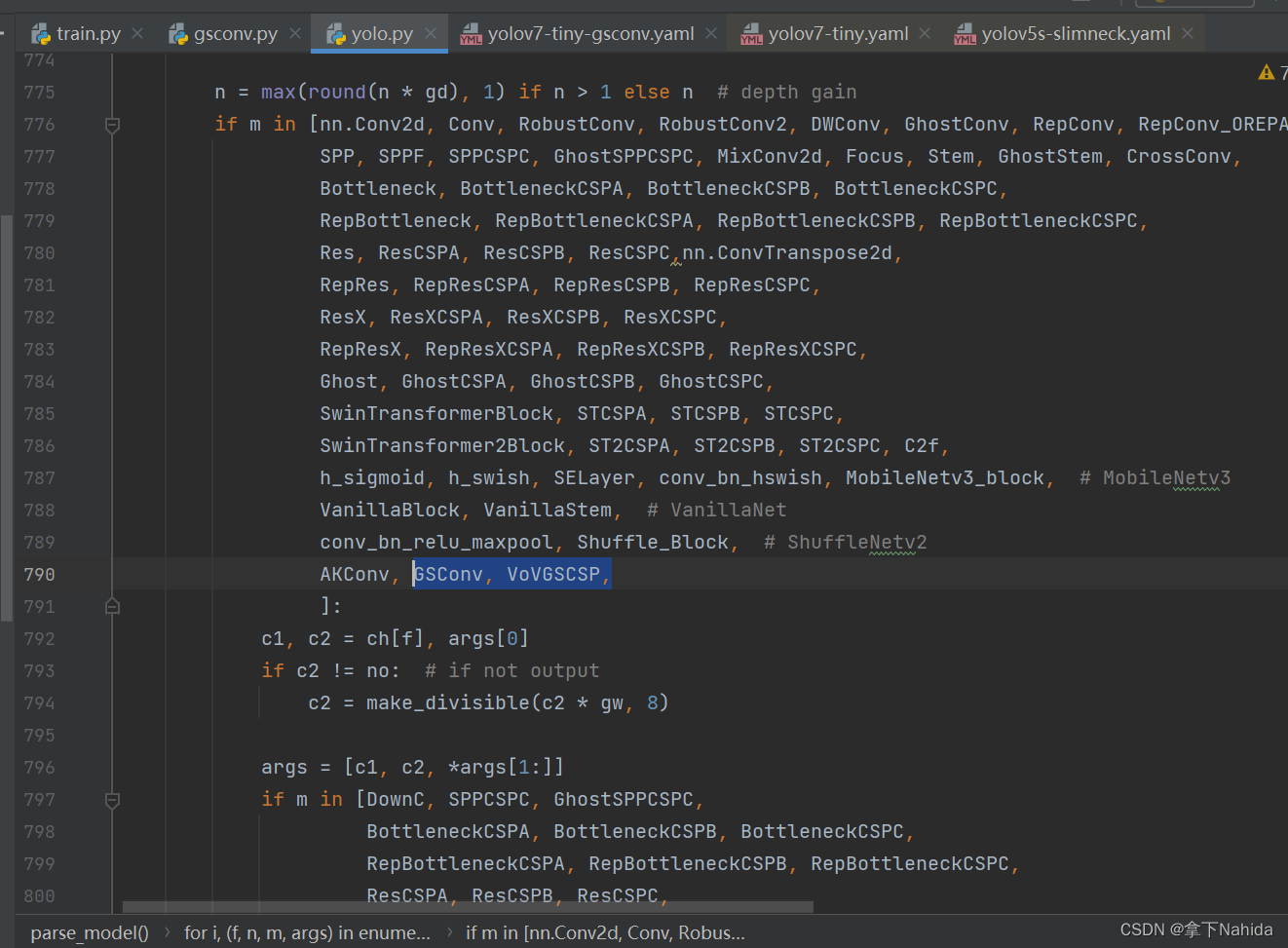Click ResXCSPB on line 782

[553, 318]
